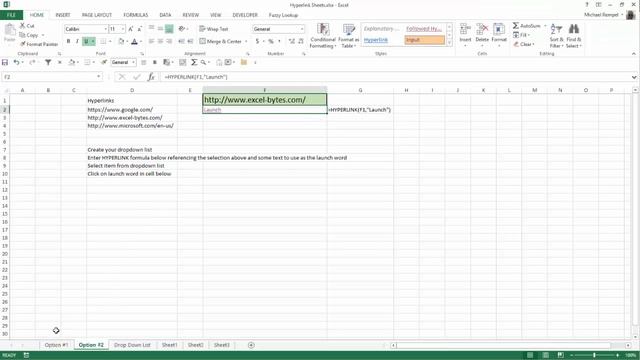Increase font size with the larger A
Screen dimensions: 640x360
click(x=131, y=29)
